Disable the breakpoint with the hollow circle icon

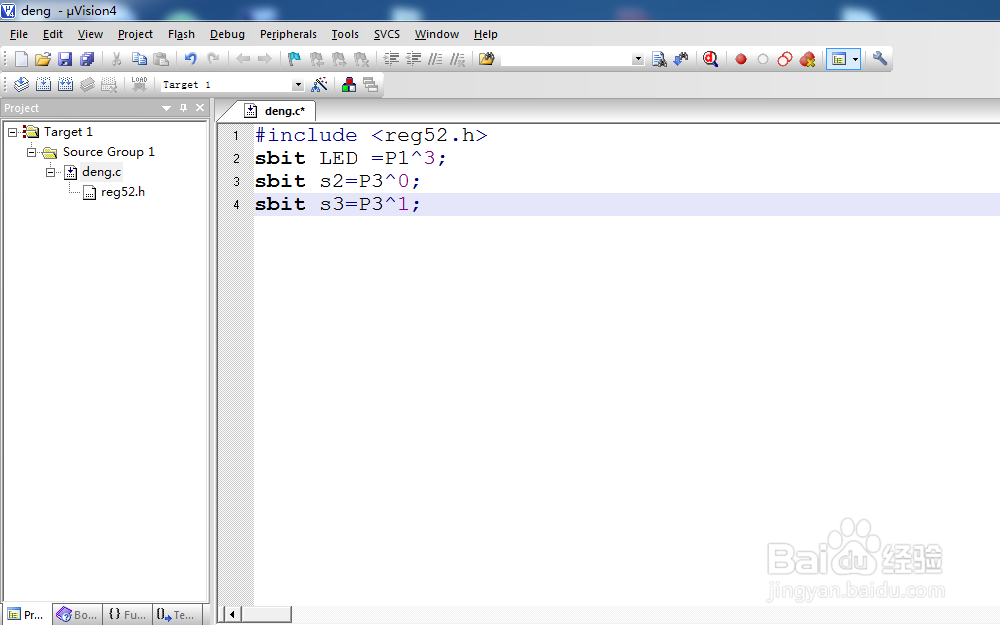coord(763,59)
